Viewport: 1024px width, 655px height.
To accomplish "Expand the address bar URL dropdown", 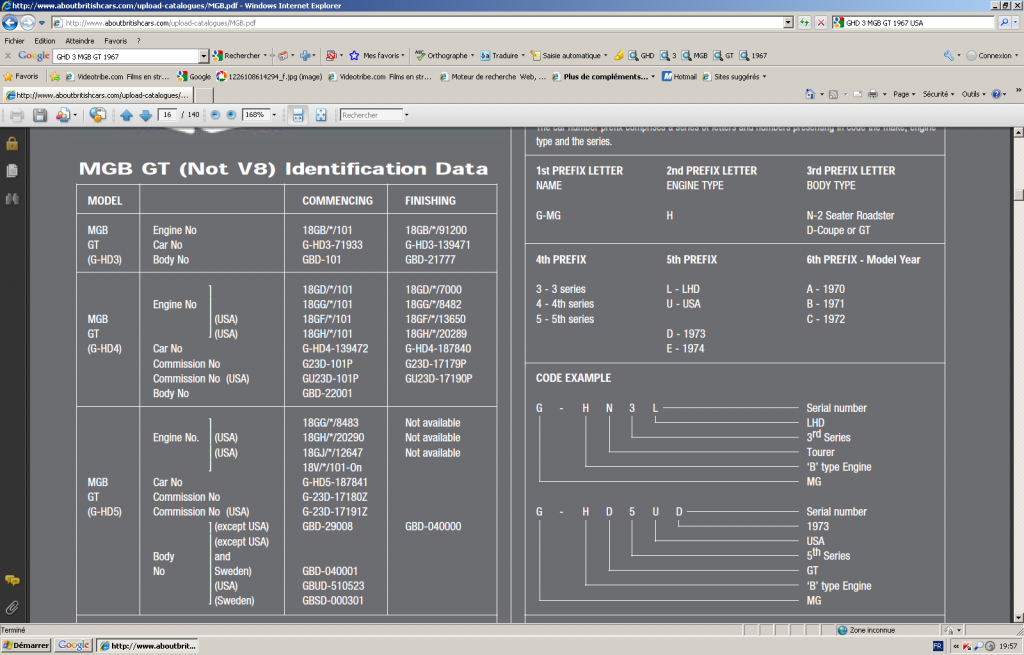I will click(788, 23).
